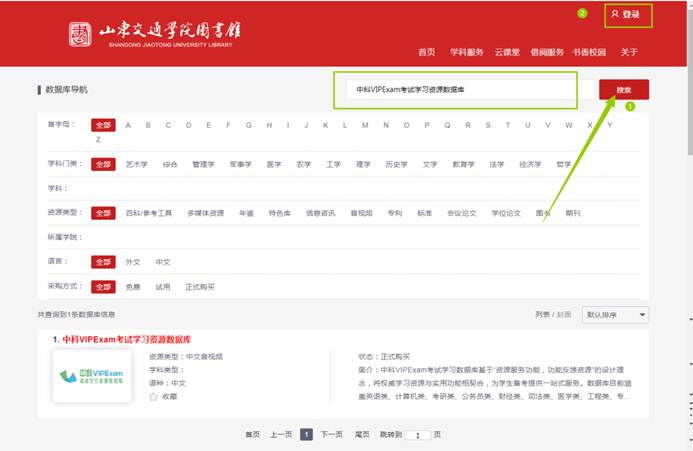Image resolution: width=693 pixels, height=451 pixels.
Task: Jump to 尾页 last page
Action: coord(362,435)
